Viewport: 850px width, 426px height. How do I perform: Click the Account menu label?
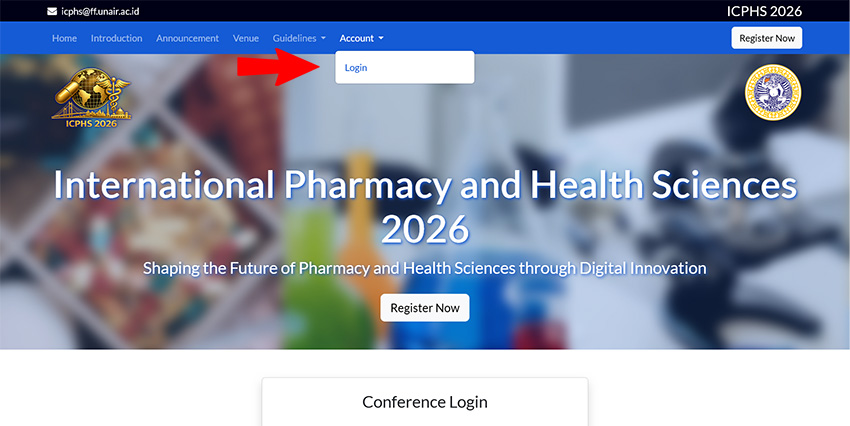[x=357, y=38]
